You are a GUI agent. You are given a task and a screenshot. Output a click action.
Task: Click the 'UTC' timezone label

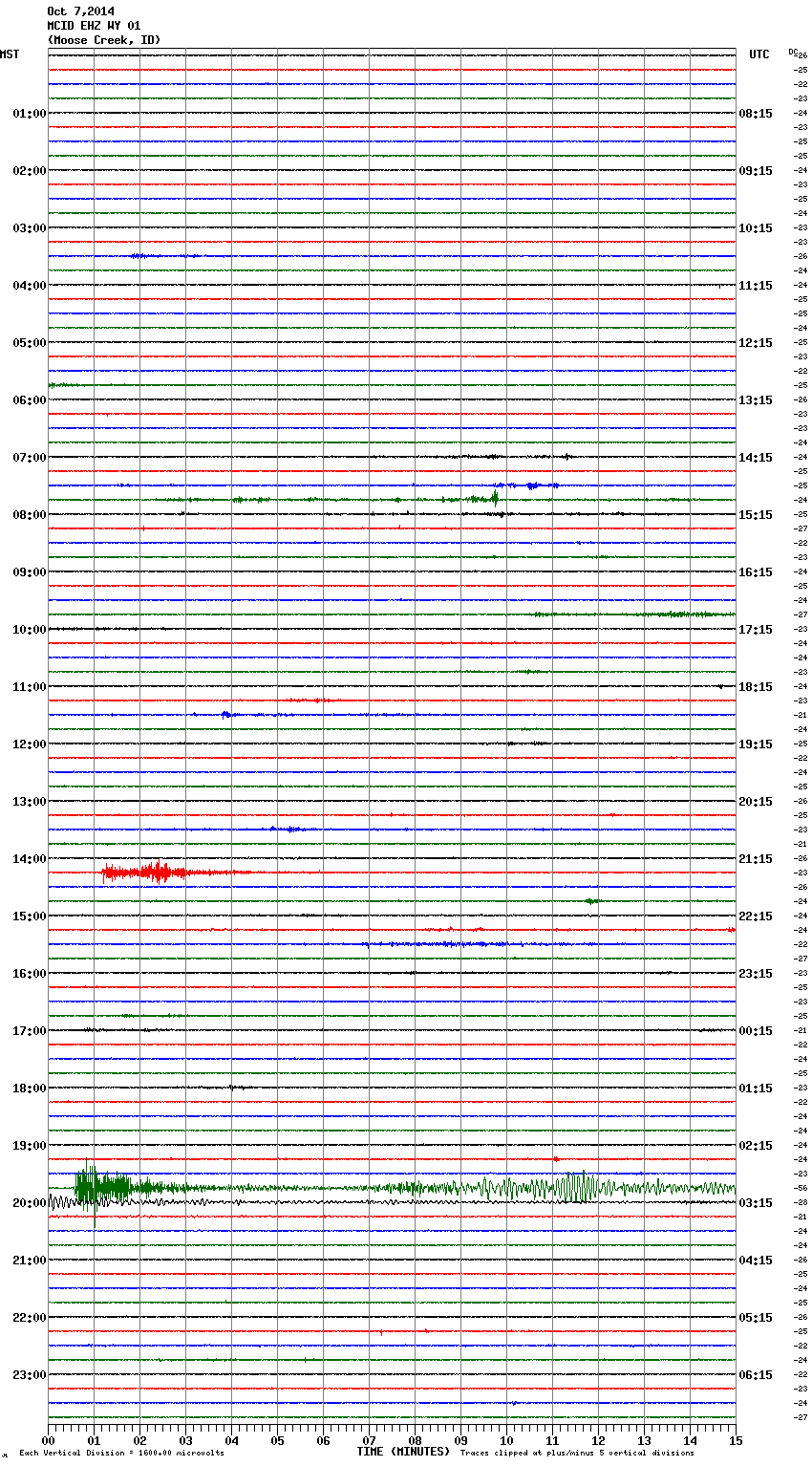tap(759, 54)
